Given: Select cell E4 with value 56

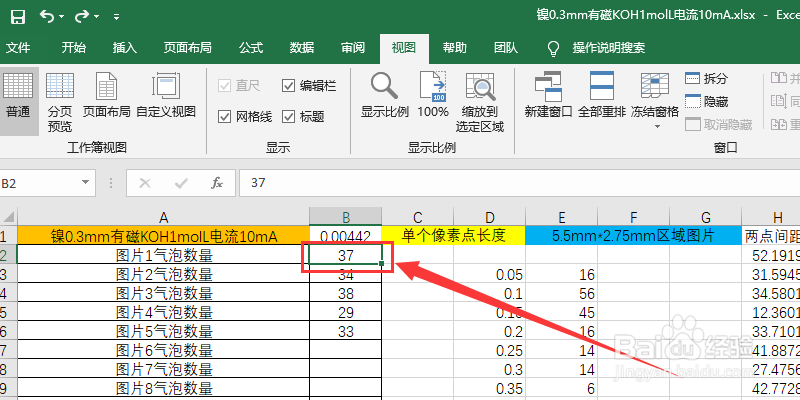Looking at the screenshot, I should (562, 293).
